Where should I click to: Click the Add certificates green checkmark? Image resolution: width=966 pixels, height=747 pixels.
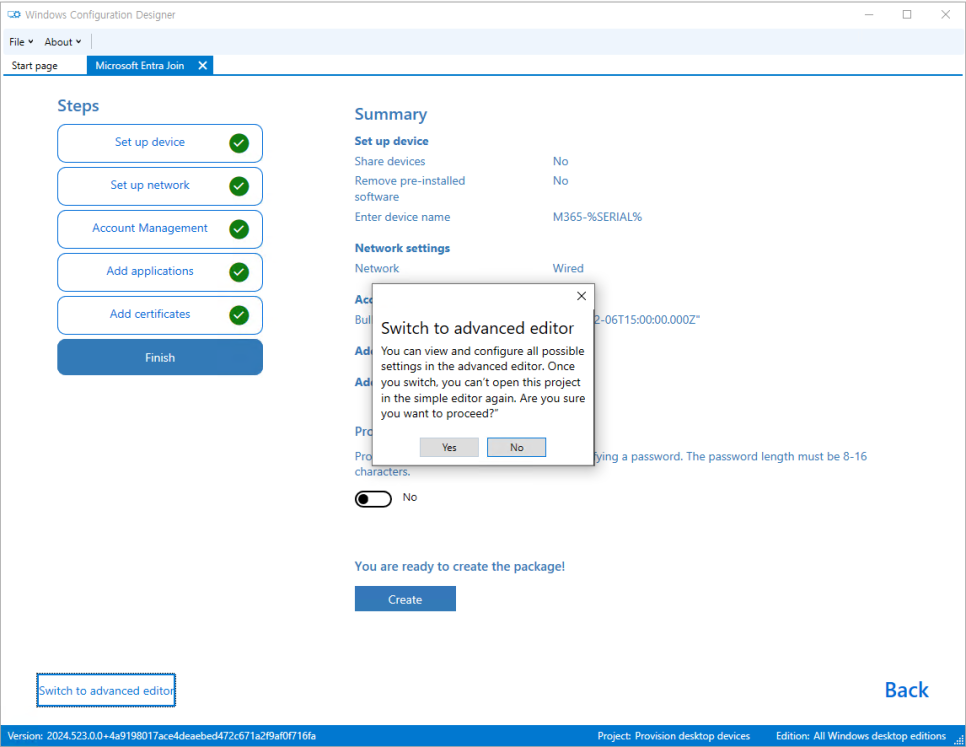tap(239, 315)
